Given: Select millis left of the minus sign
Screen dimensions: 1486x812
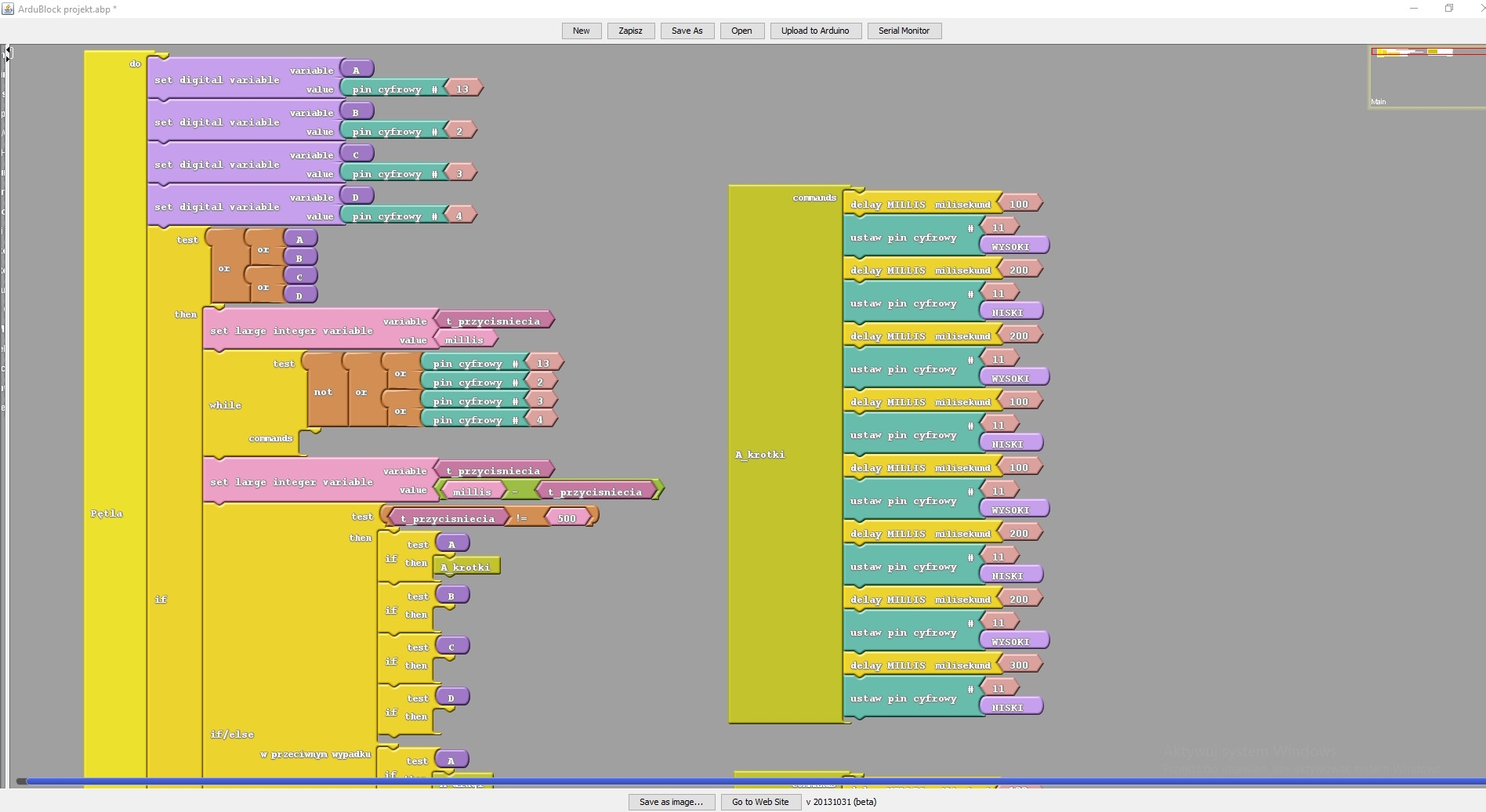Looking at the screenshot, I should [472, 491].
